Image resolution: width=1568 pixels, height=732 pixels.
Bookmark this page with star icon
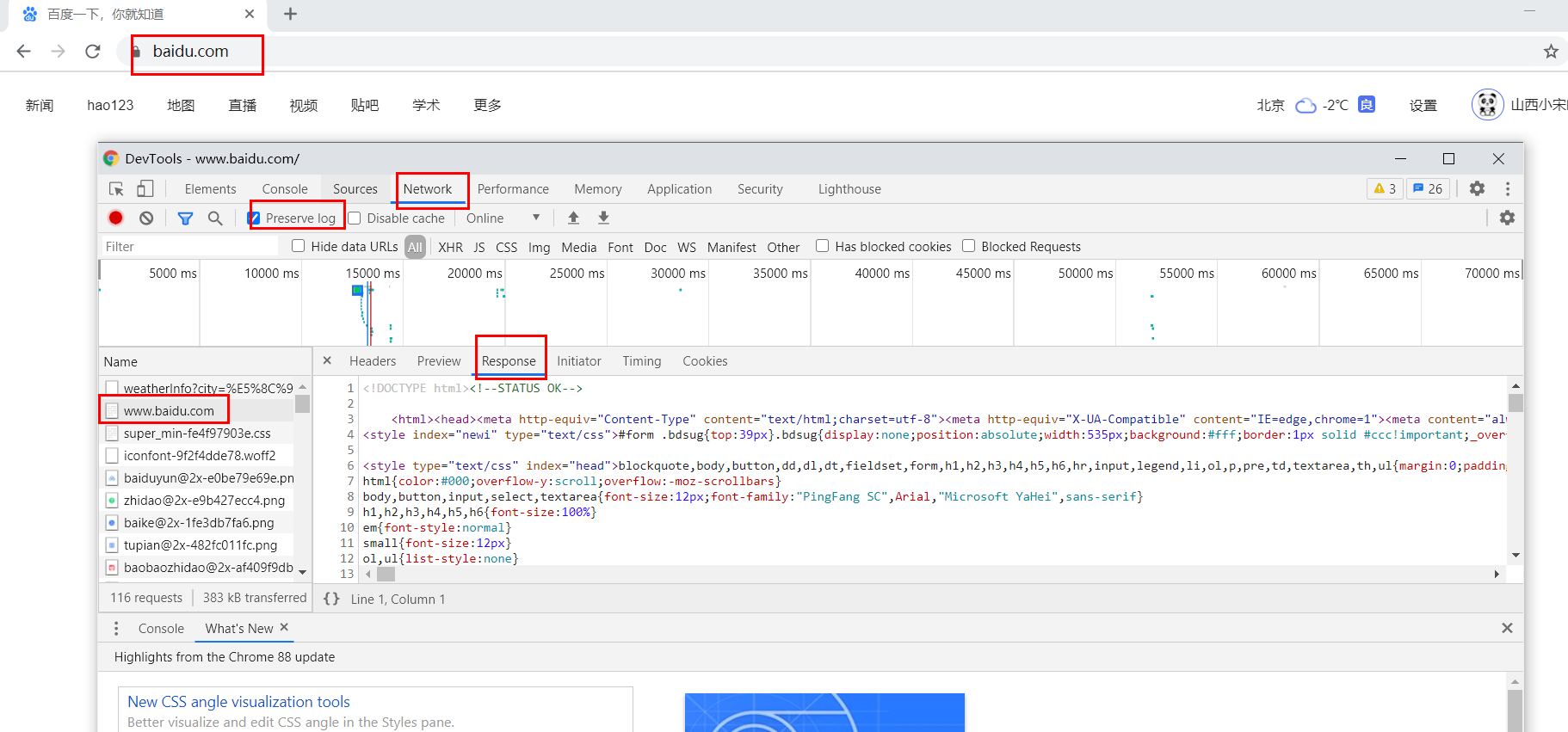click(1551, 52)
